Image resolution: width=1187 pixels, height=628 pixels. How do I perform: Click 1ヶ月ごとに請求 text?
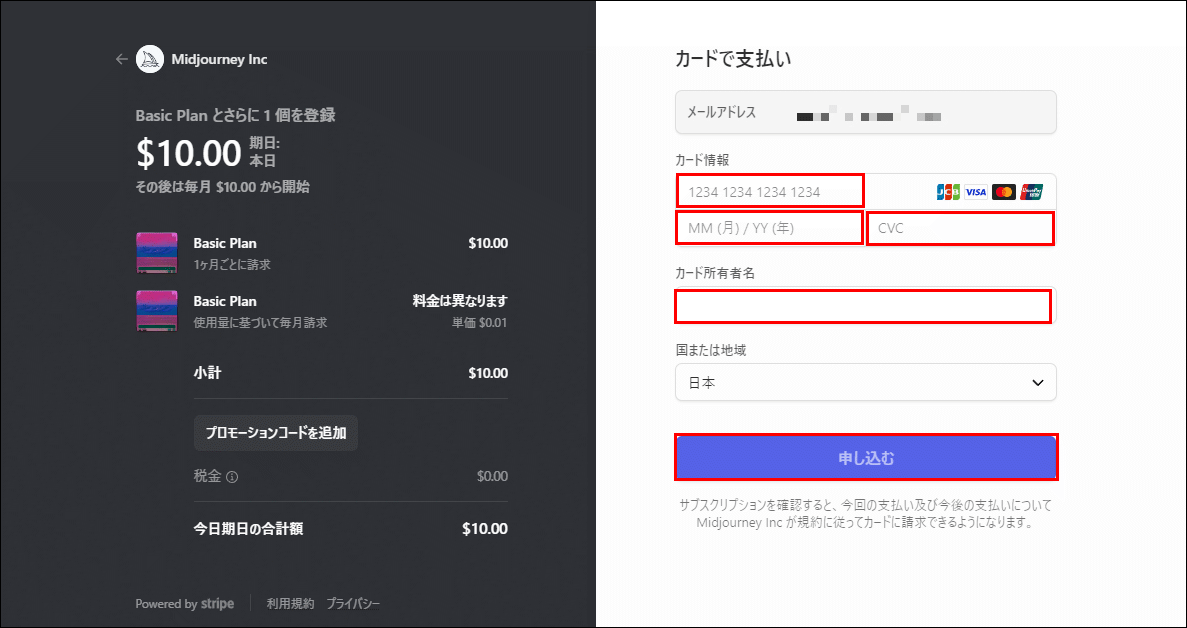click(232, 265)
